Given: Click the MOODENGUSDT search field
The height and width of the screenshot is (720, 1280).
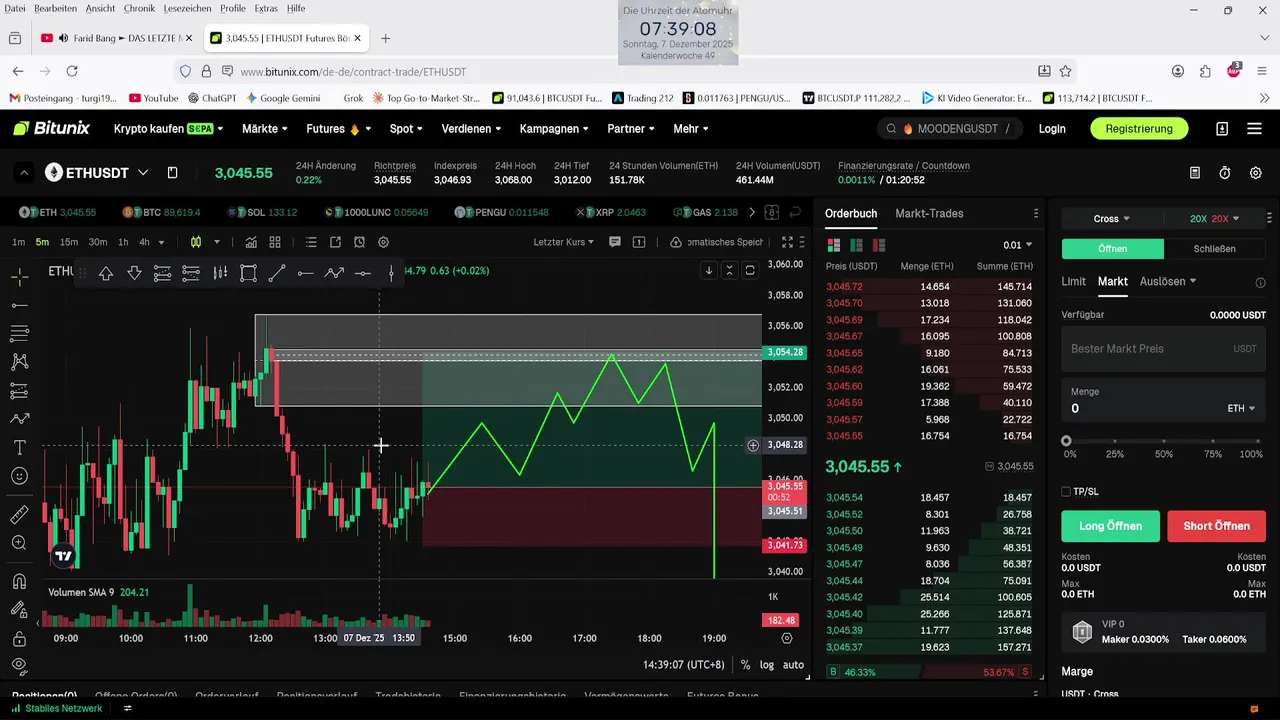Looking at the screenshot, I should point(949,129).
